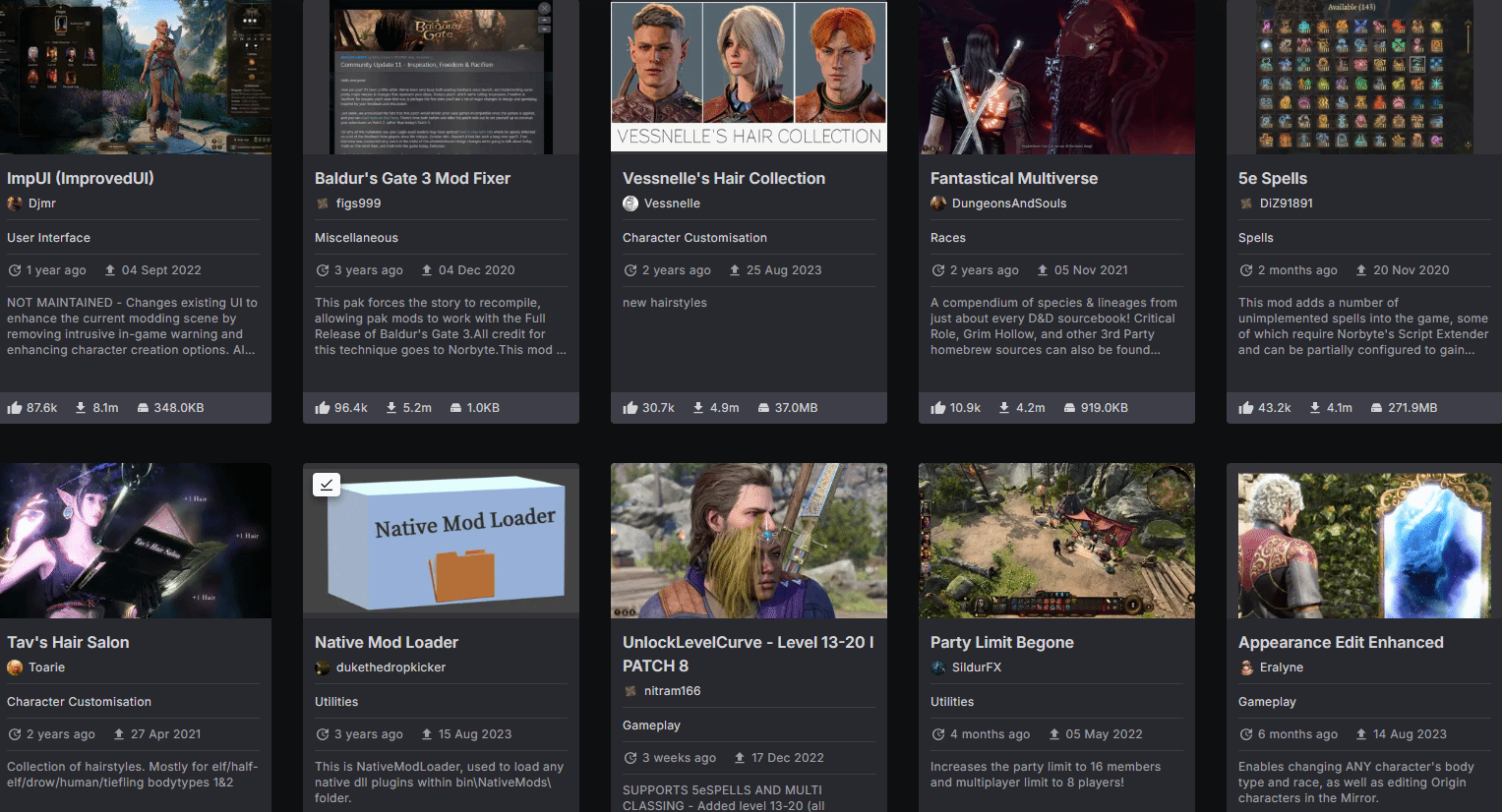
Task: Click the Party Limit Begone thumbnail image
Action: 1056,541
